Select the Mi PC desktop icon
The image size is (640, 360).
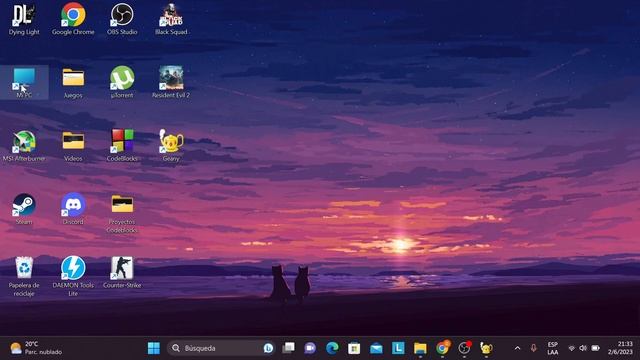point(24,83)
